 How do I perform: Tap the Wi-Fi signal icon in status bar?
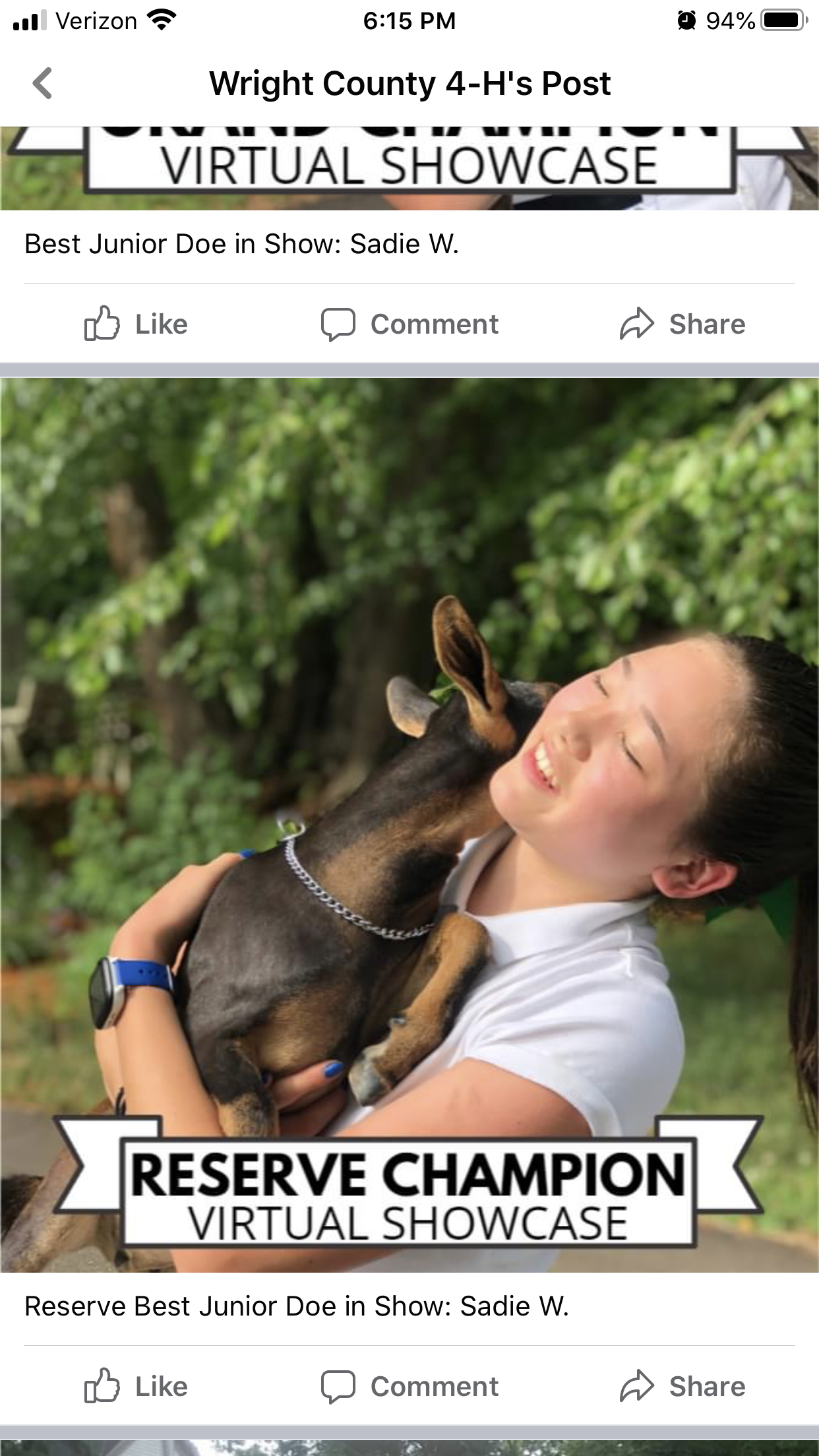pyautogui.click(x=162, y=20)
